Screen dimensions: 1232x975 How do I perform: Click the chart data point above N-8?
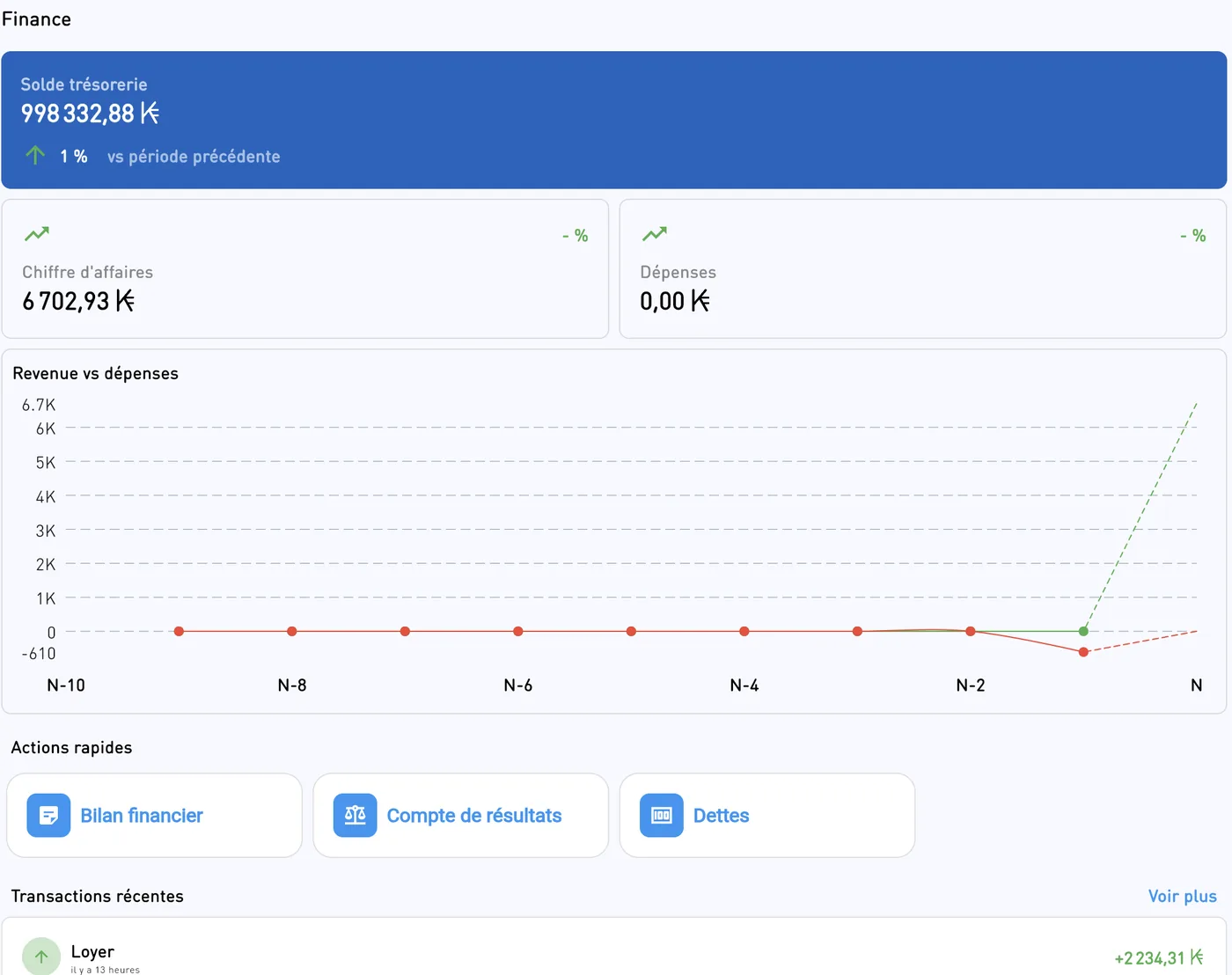point(292,631)
